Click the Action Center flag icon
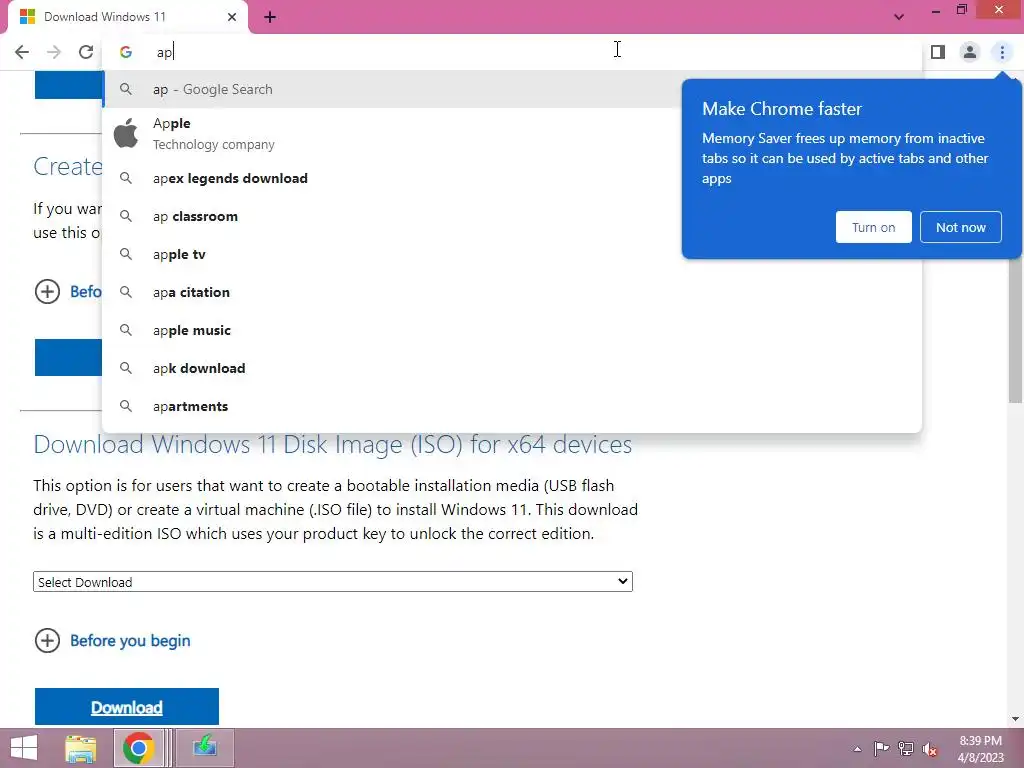 (881, 749)
